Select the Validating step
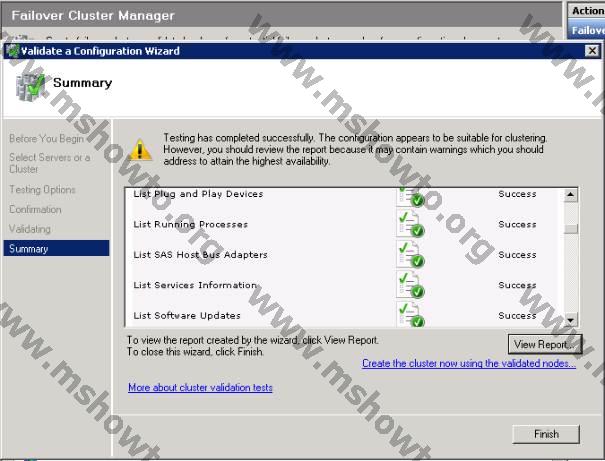Viewport: 605px width, 461px height. pyautogui.click(x=30, y=229)
